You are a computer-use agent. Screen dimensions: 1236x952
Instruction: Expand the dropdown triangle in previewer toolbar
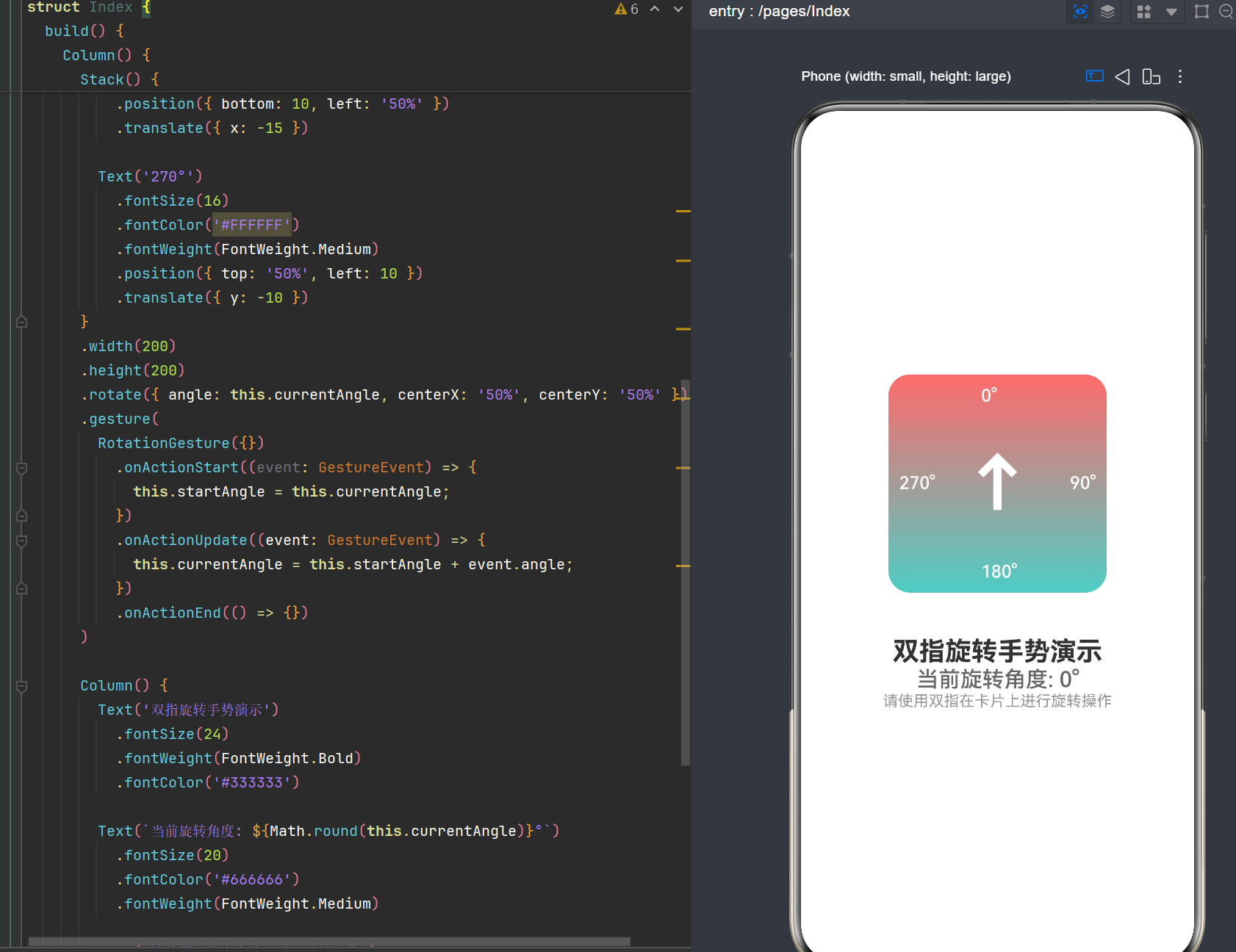[1171, 12]
